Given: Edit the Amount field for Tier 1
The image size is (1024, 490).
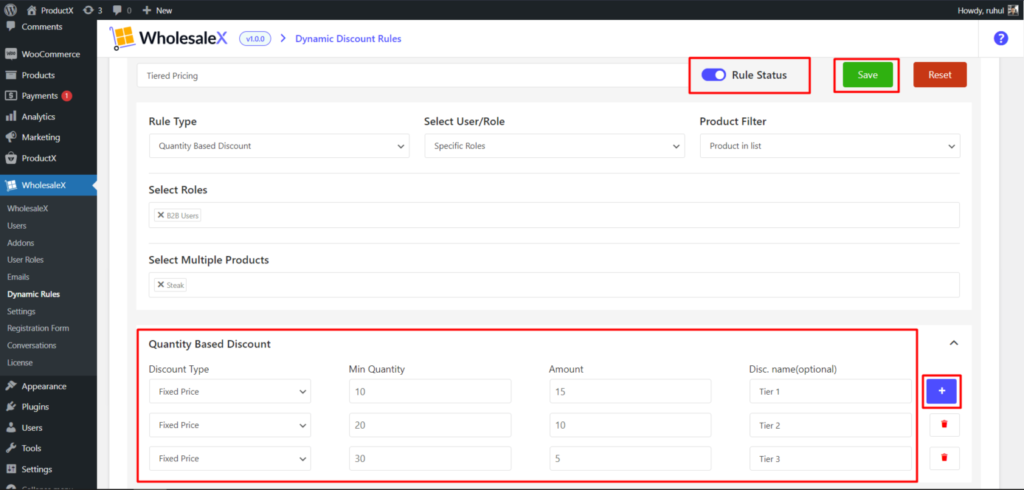Looking at the screenshot, I should (x=630, y=391).
